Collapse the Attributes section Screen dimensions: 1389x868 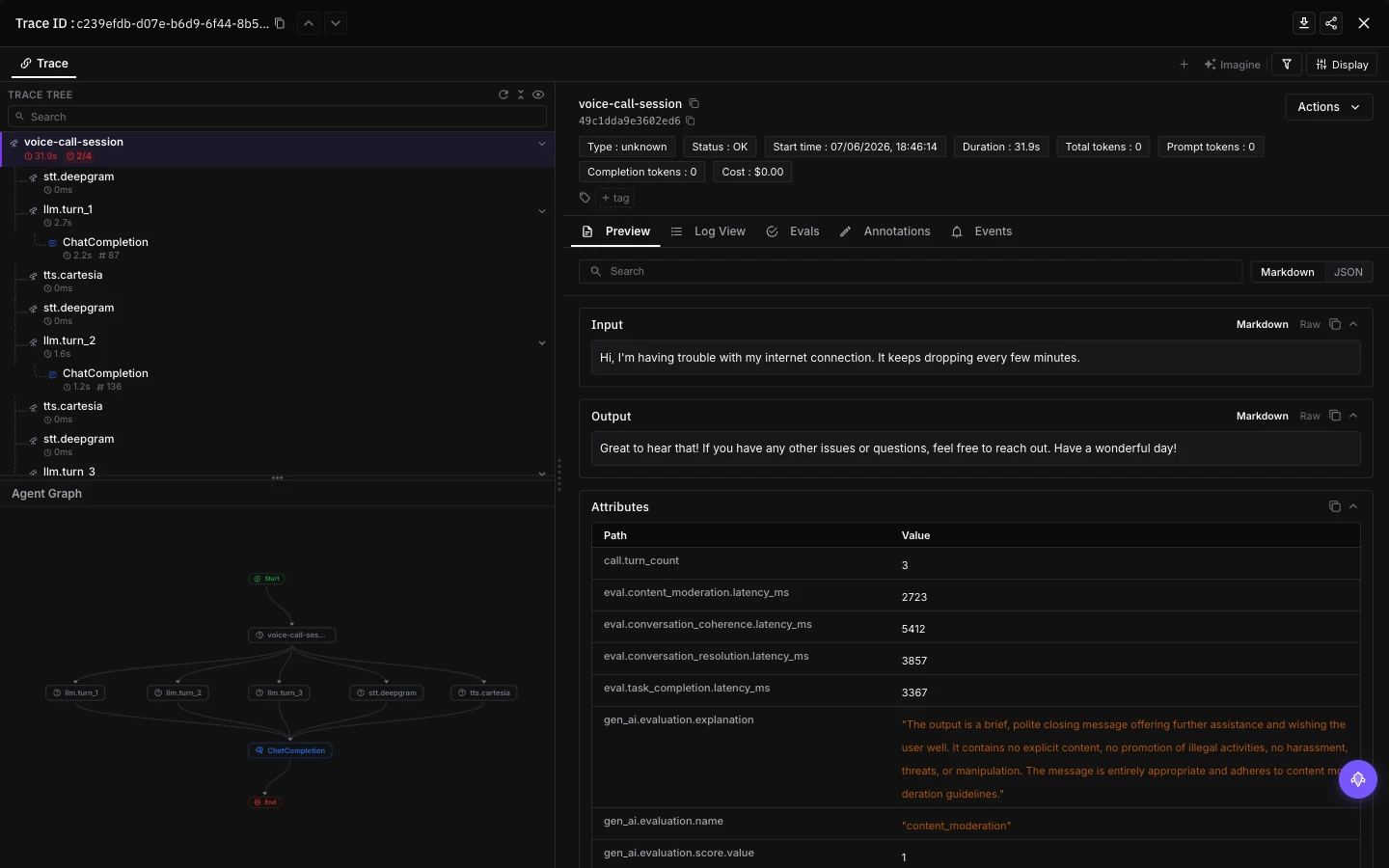[1353, 507]
